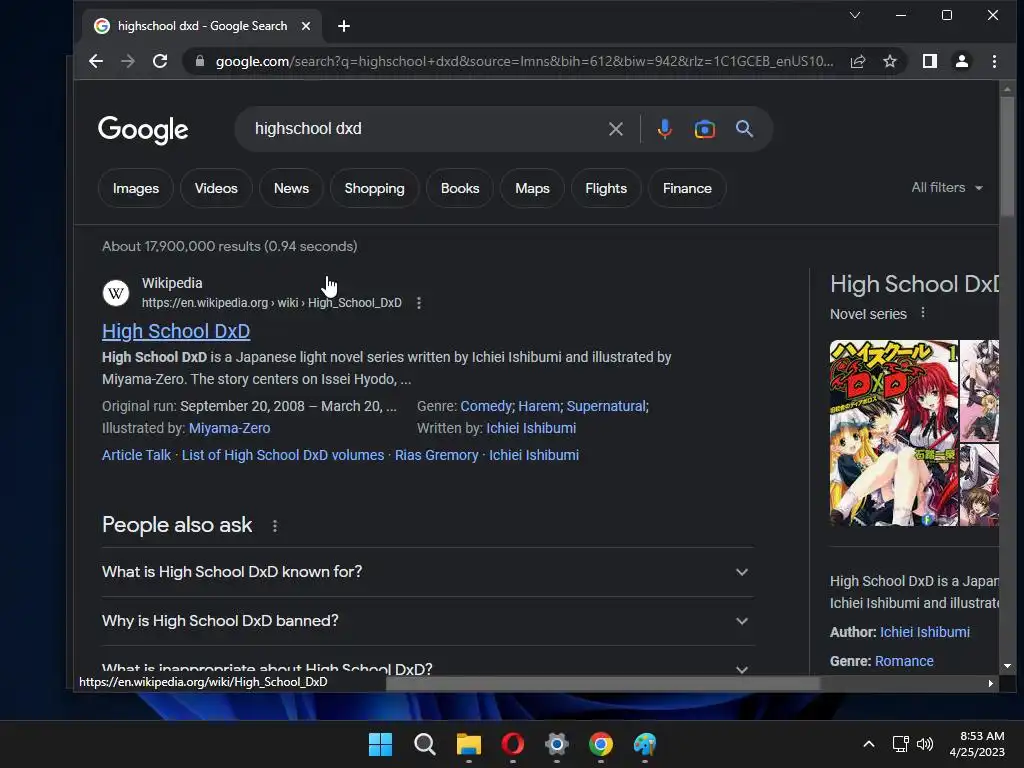The width and height of the screenshot is (1024, 768).
Task: Launch Opera browser from taskbar
Action: click(x=513, y=744)
